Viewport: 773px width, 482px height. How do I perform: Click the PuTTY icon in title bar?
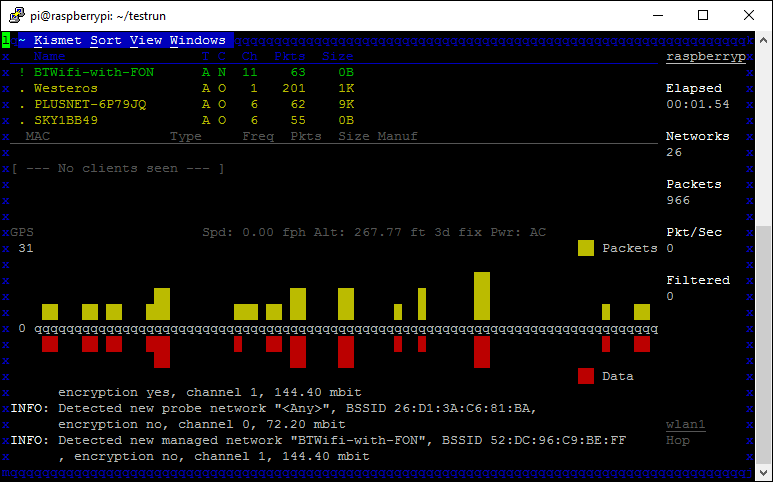pyautogui.click(x=17, y=15)
